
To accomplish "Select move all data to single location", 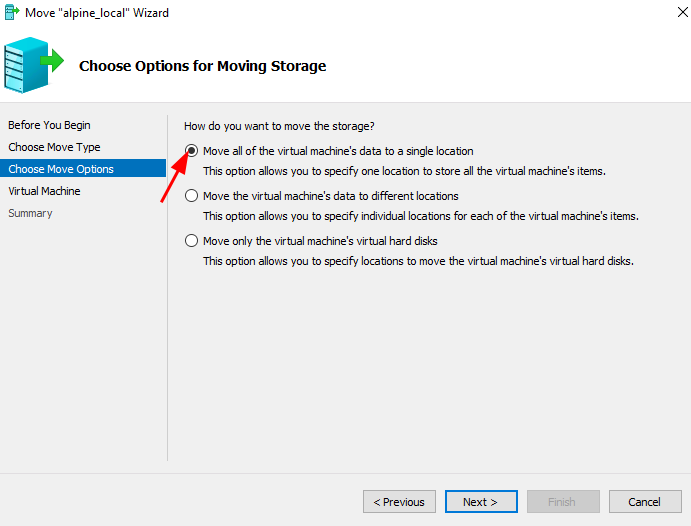I will coord(192,151).
